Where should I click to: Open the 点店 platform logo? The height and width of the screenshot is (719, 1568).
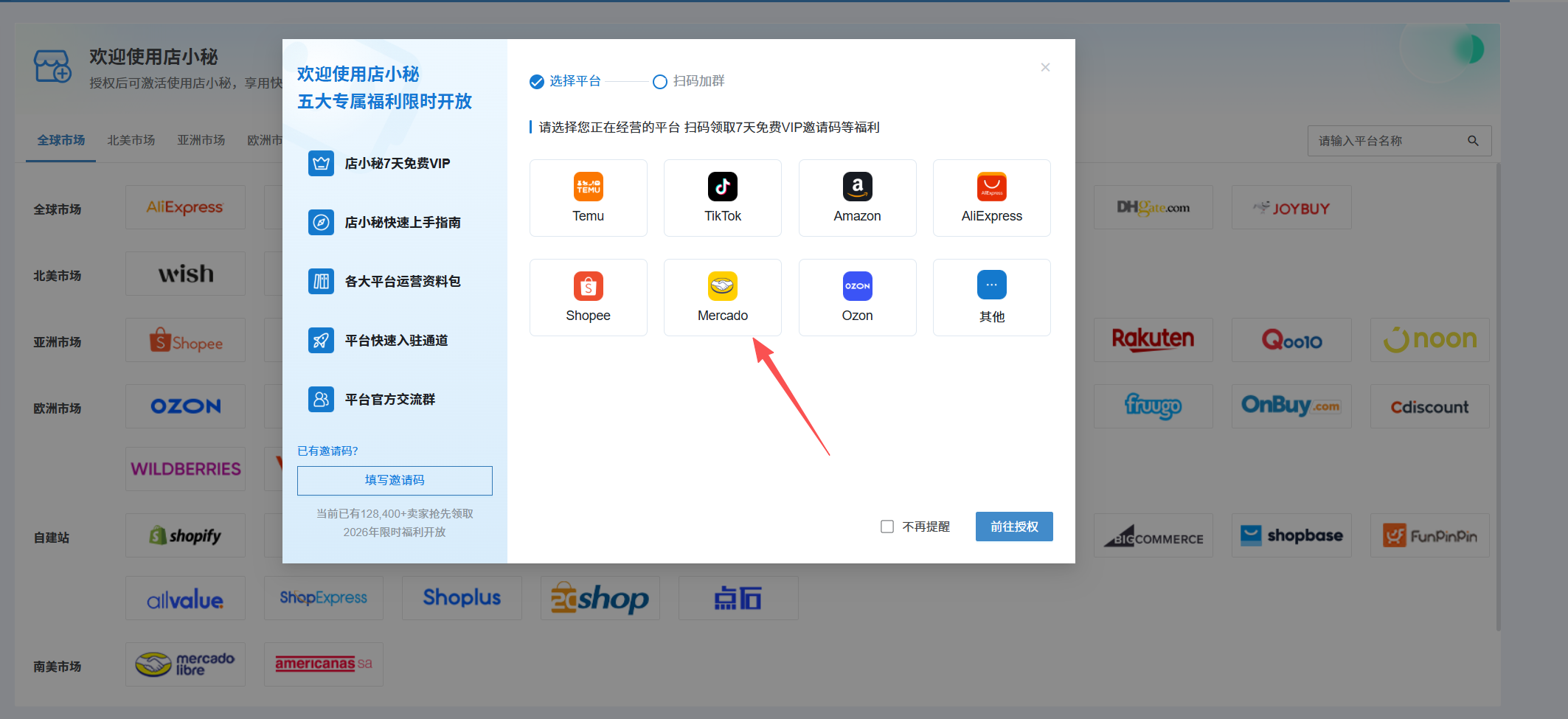coord(738,598)
